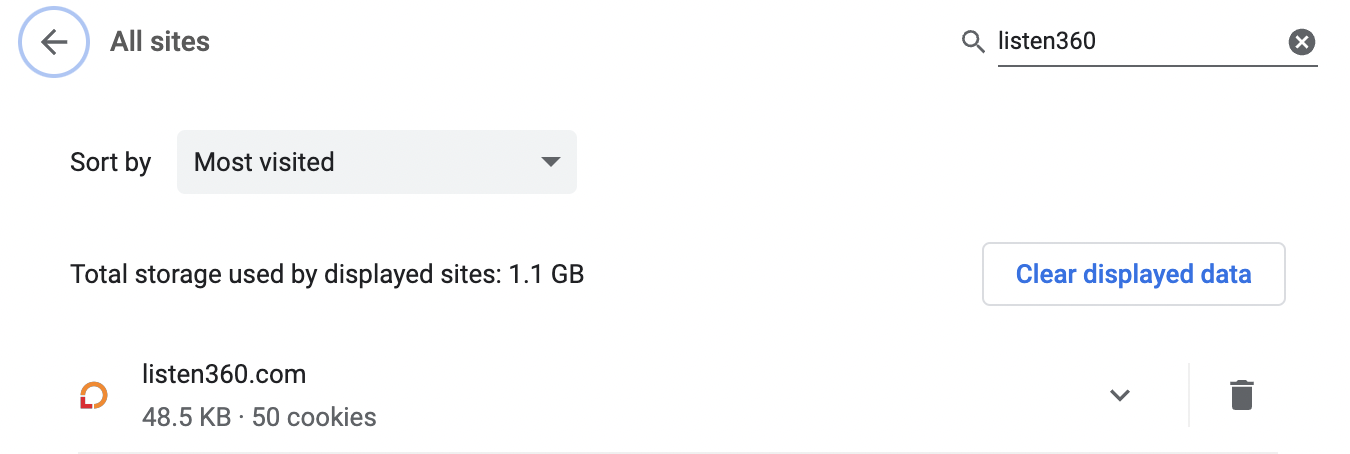Click the magnifier search icon

(973, 42)
